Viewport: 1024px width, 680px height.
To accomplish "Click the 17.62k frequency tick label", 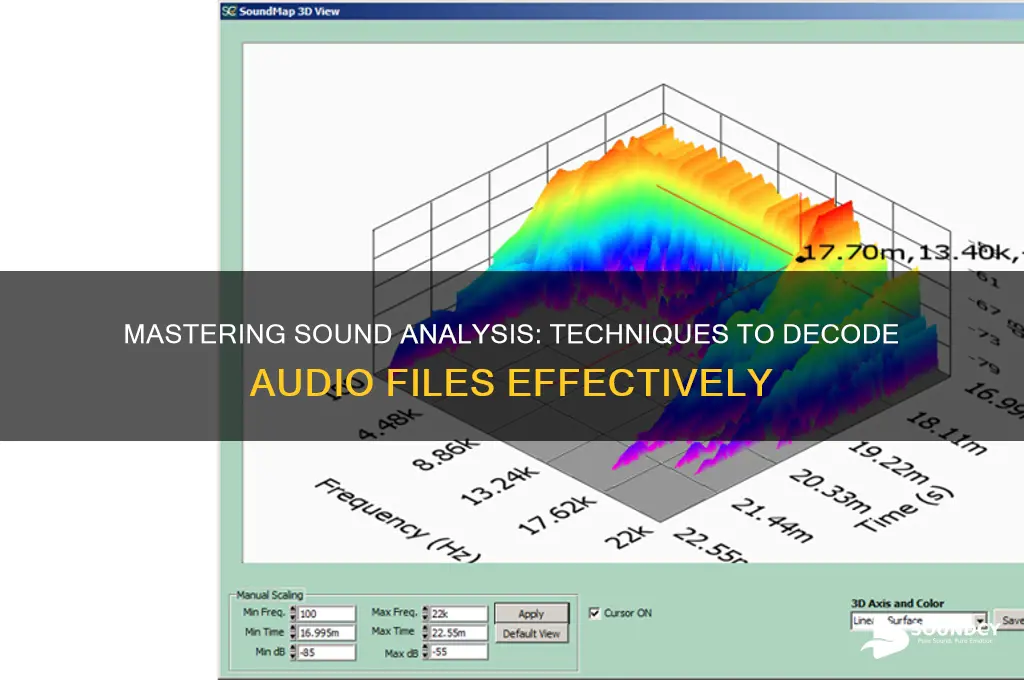I will point(557,515).
